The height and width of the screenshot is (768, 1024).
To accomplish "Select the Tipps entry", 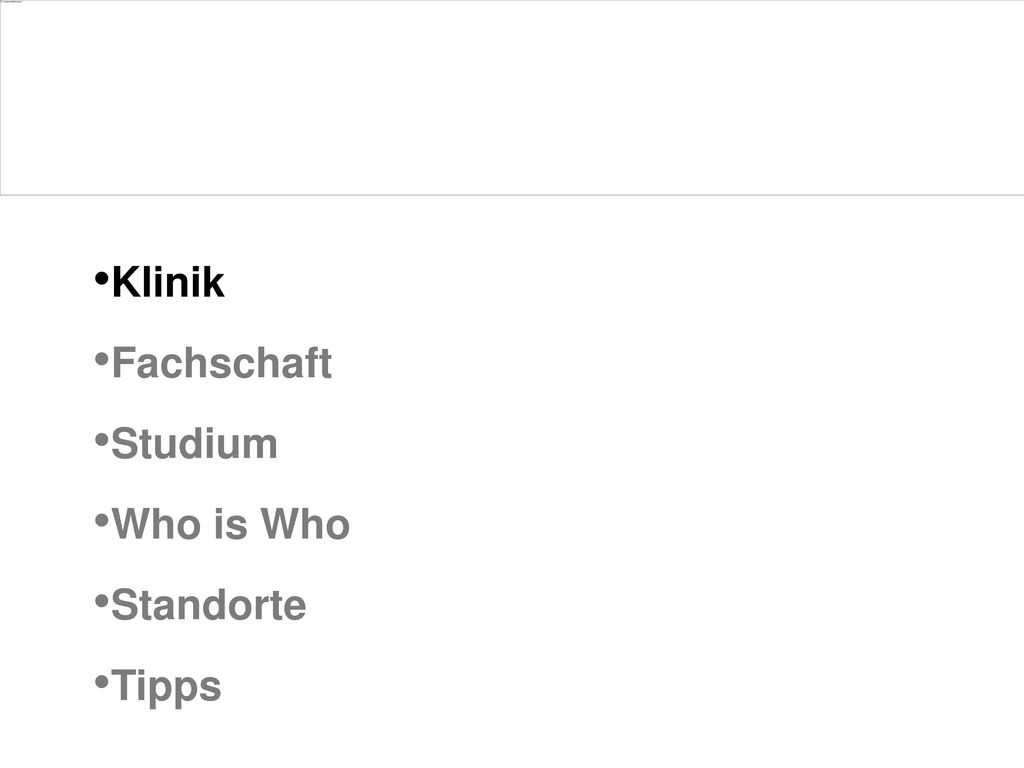I will point(167,688).
